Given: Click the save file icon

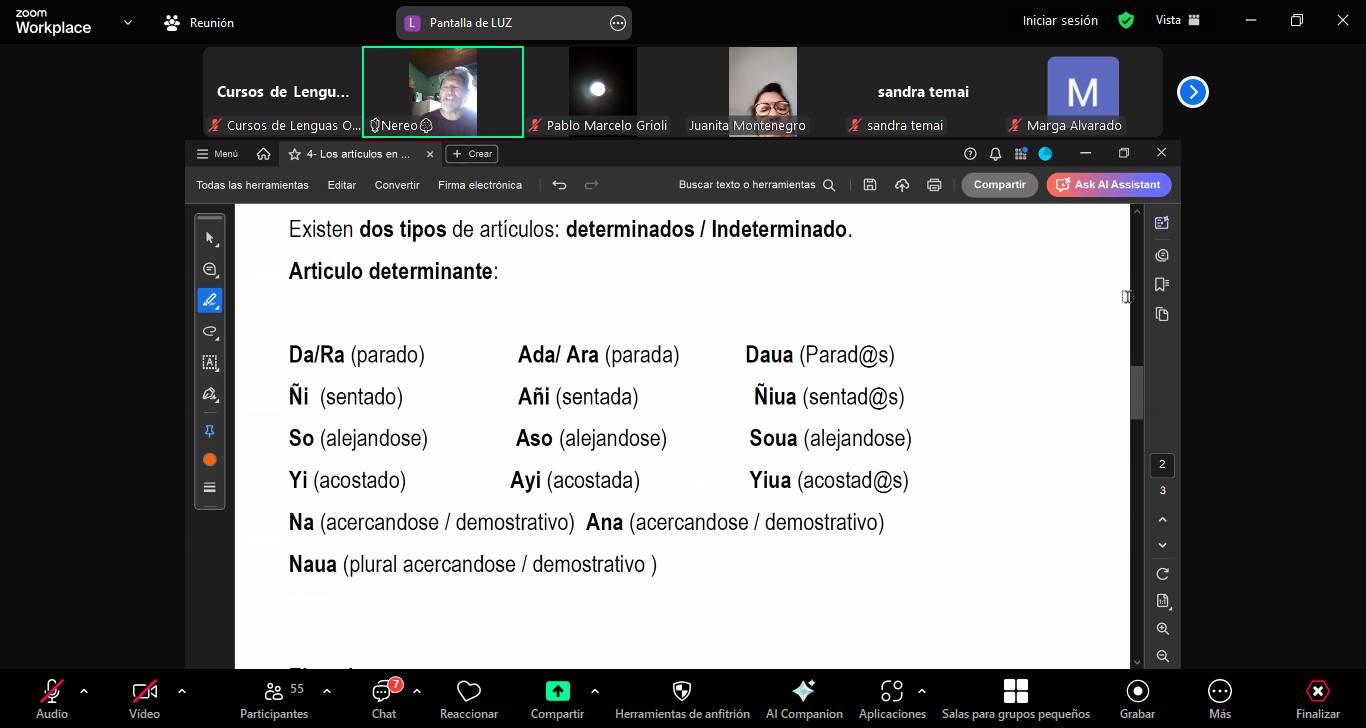Looking at the screenshot, I should click(870, 185).
